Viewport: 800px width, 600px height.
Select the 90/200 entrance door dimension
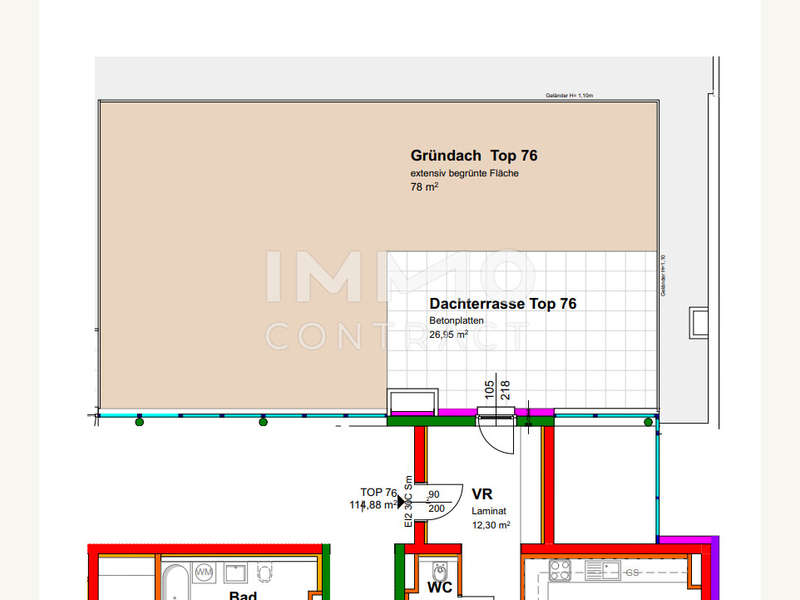point(434,501)
